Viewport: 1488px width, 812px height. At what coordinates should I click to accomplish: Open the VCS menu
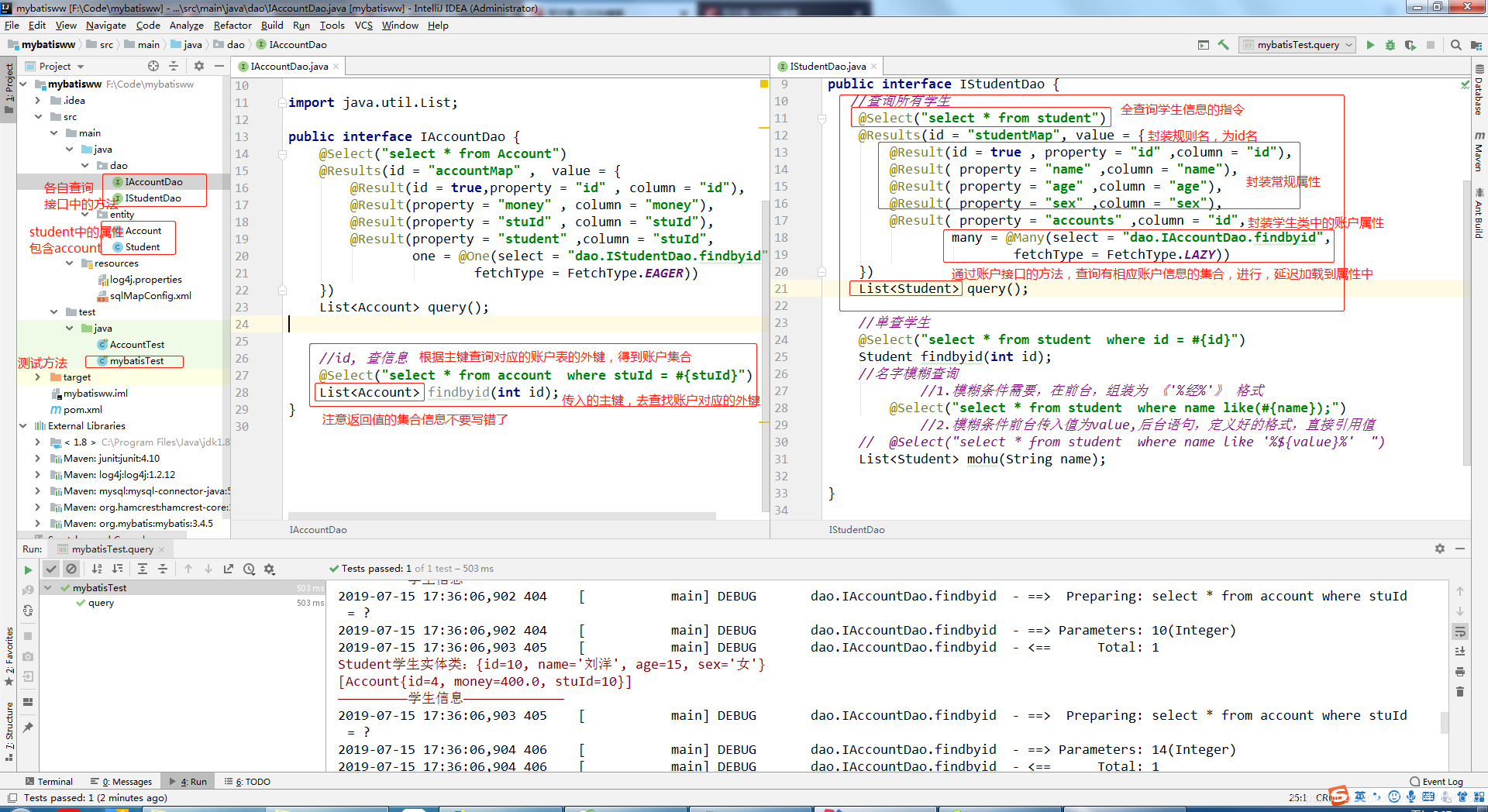[363, 26]
